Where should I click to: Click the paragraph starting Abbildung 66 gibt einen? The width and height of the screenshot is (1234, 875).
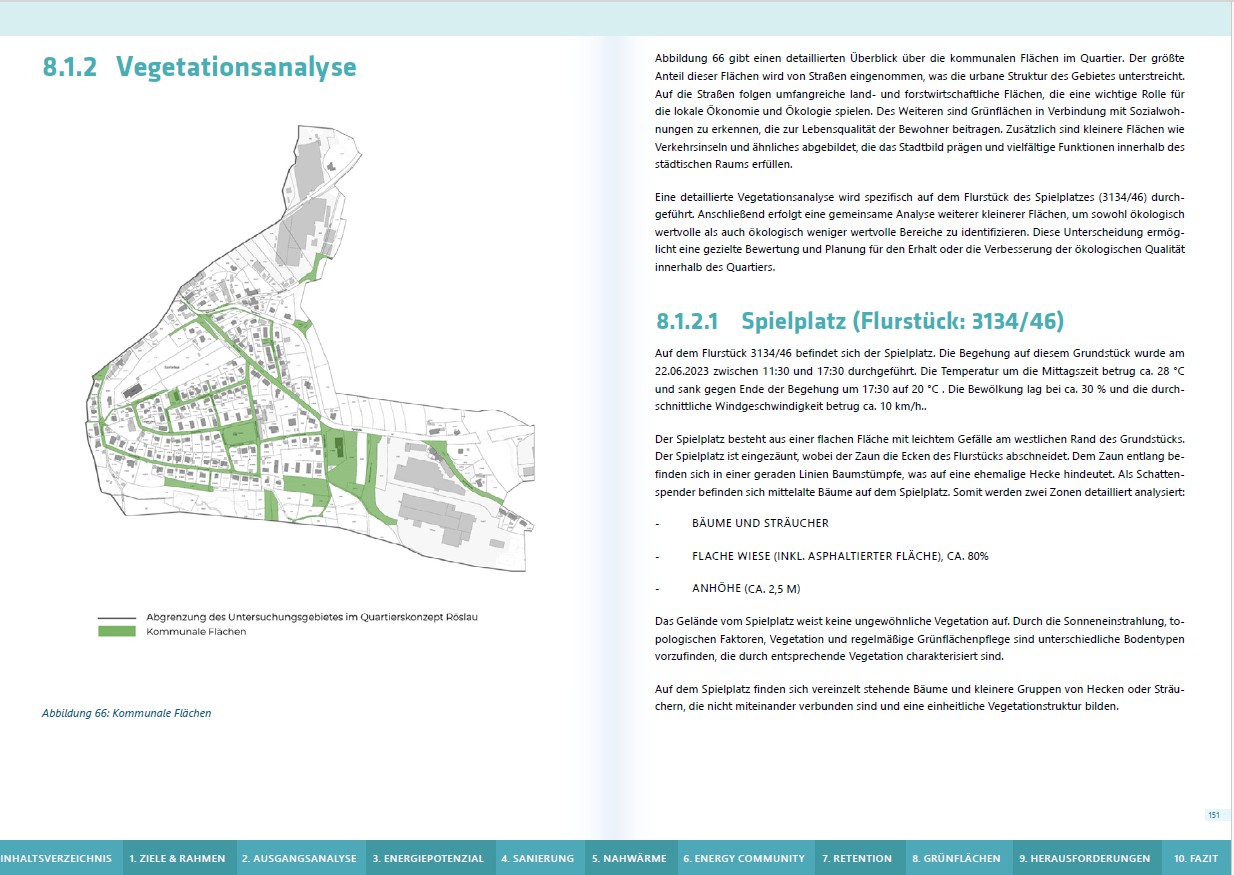click(x=920, y=111)
